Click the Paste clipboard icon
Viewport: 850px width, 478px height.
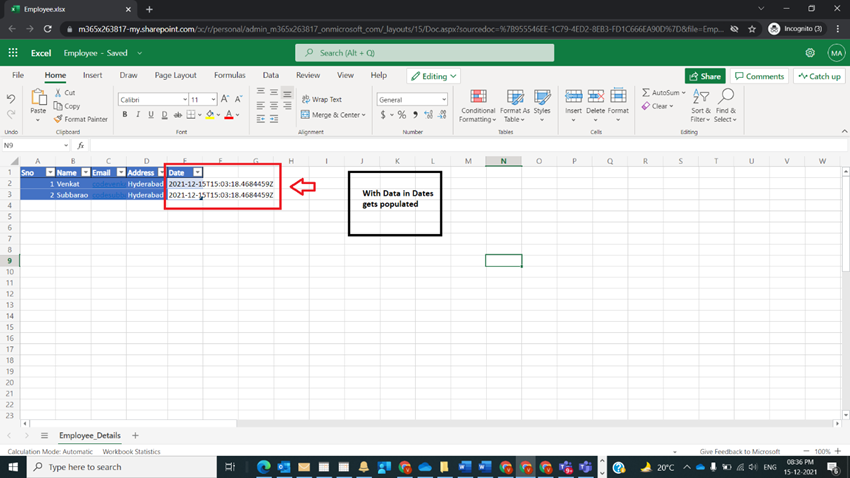click(38, 98)
